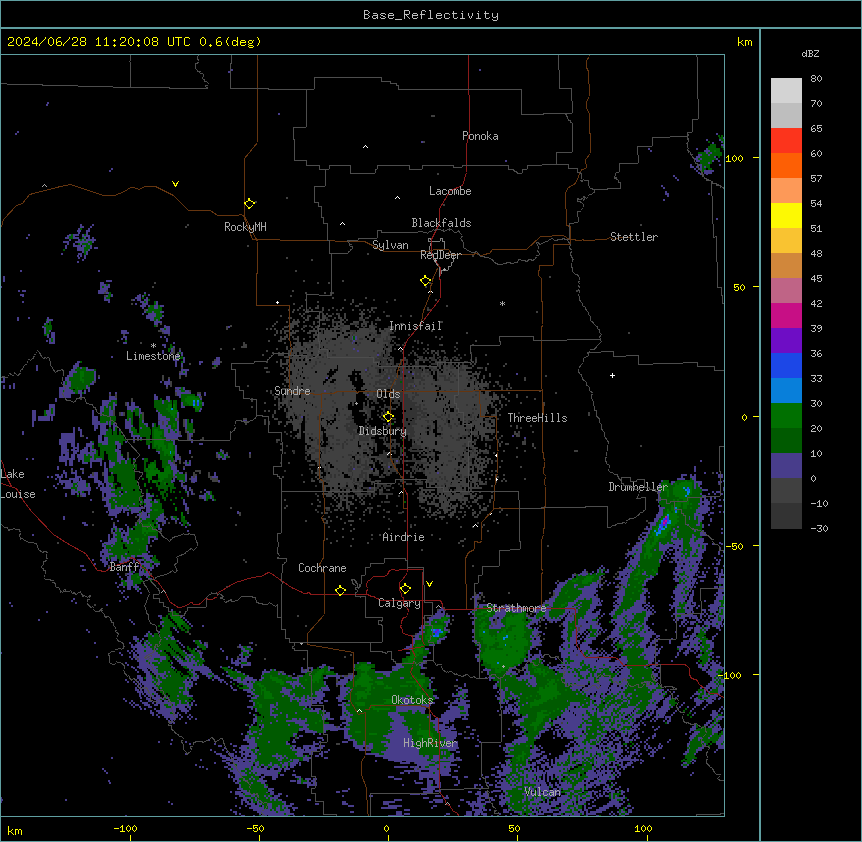Viewport: 862px width, 842px height.
Task: Click the ThreeHills town label
Action: (x=537, y=418)
